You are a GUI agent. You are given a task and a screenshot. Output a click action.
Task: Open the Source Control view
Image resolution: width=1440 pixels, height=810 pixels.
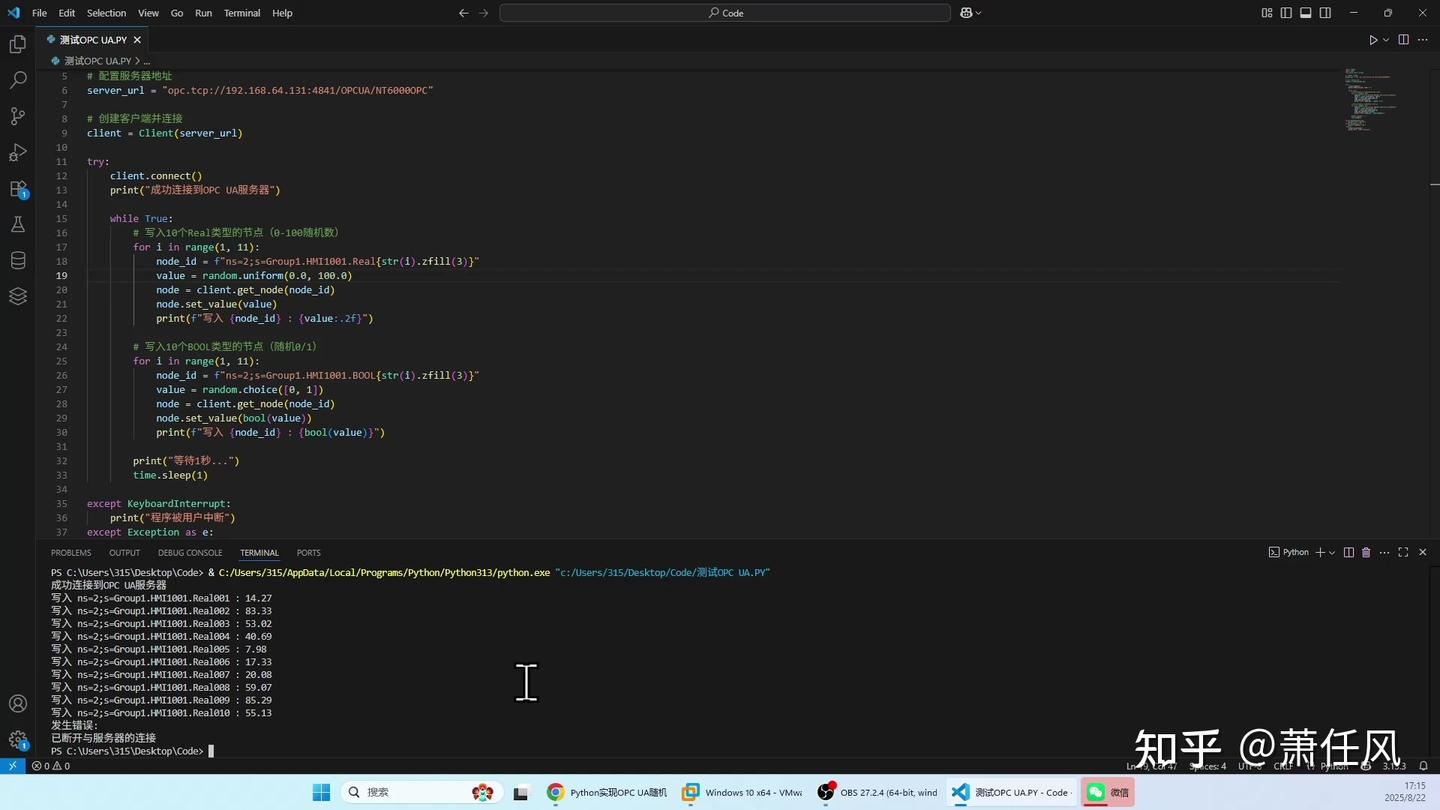tap(16, 116)
